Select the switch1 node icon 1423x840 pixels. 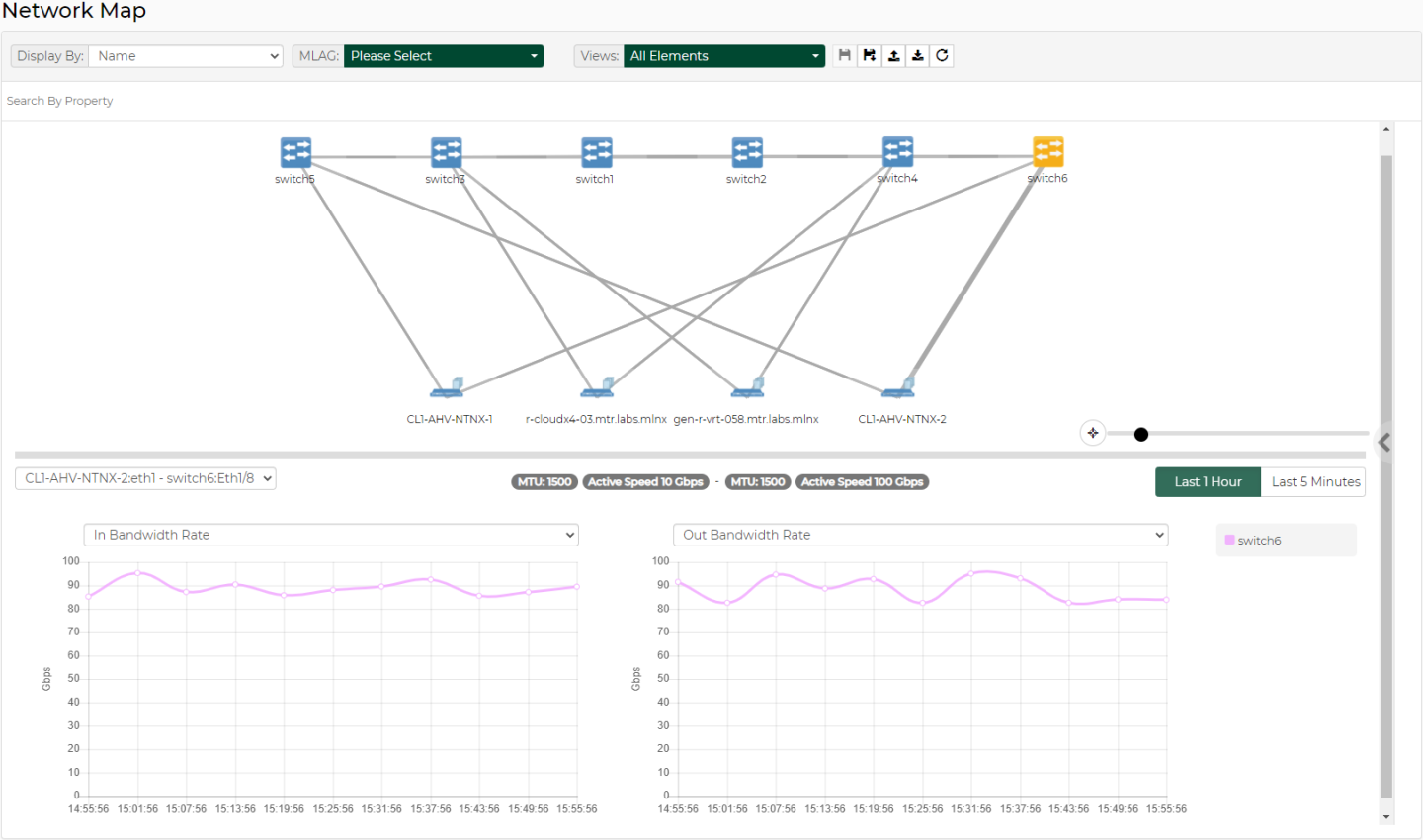[596, 153]
